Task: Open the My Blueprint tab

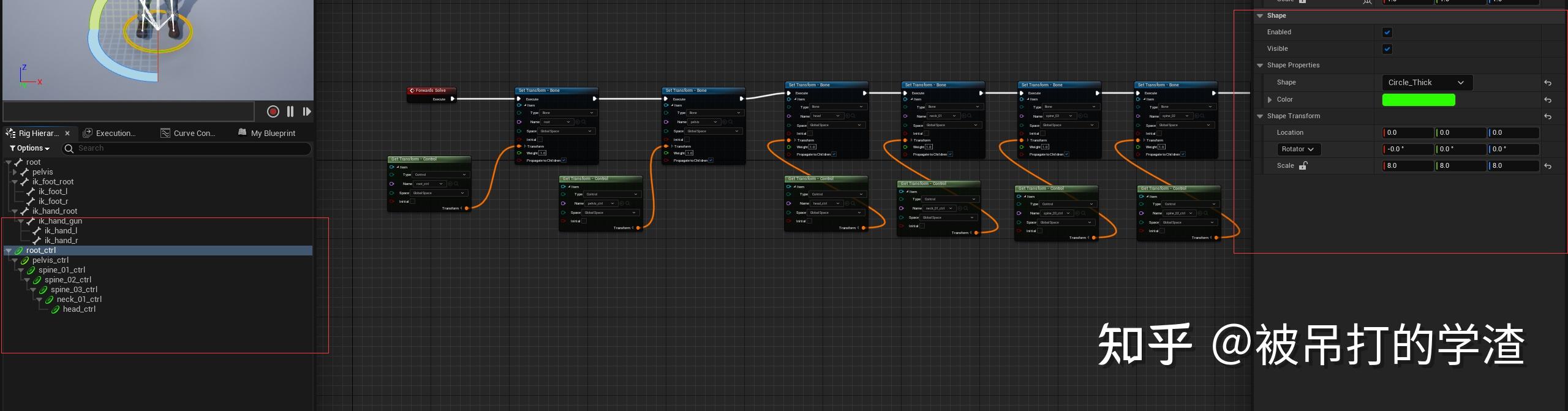Action: coord(266,133)
